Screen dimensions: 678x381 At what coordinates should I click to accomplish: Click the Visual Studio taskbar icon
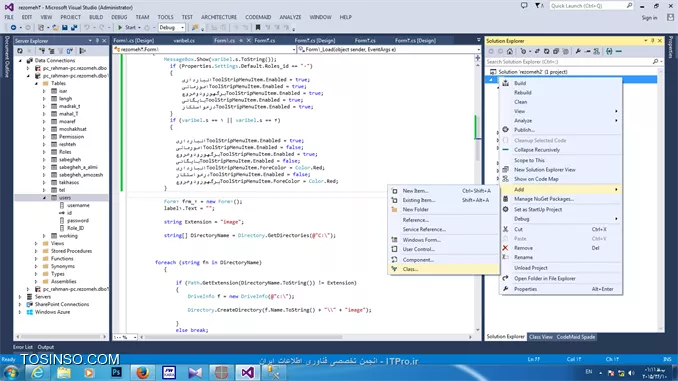[247, 372]
